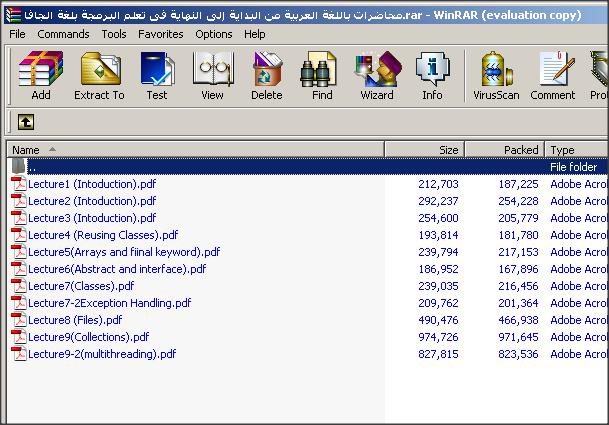Screen dimensions: 609x425
Task: Sort by the Name column header
Action: (x=196, y=150)
